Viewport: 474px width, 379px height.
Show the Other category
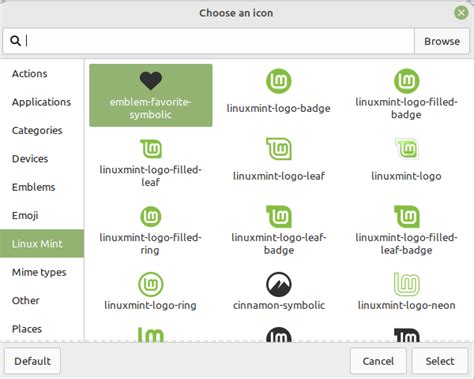coord(42,300)
